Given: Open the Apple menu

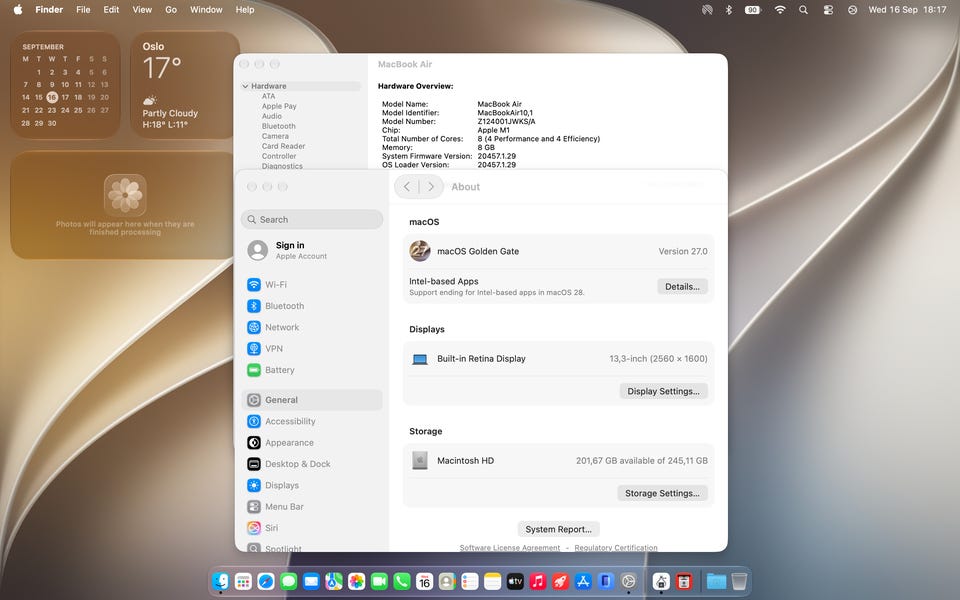Looking at the screenshot, I should [x=18, y=10].
